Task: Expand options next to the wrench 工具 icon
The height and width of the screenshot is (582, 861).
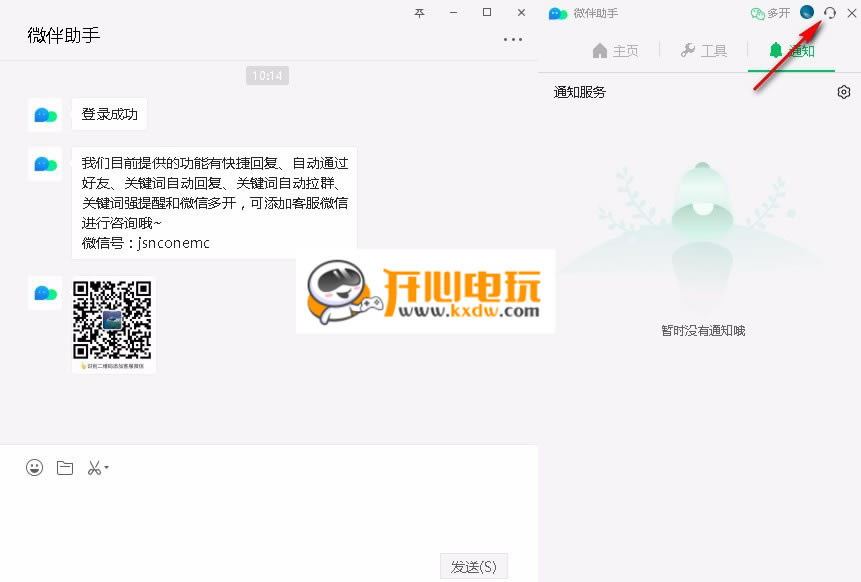Action: coord(689,48)
